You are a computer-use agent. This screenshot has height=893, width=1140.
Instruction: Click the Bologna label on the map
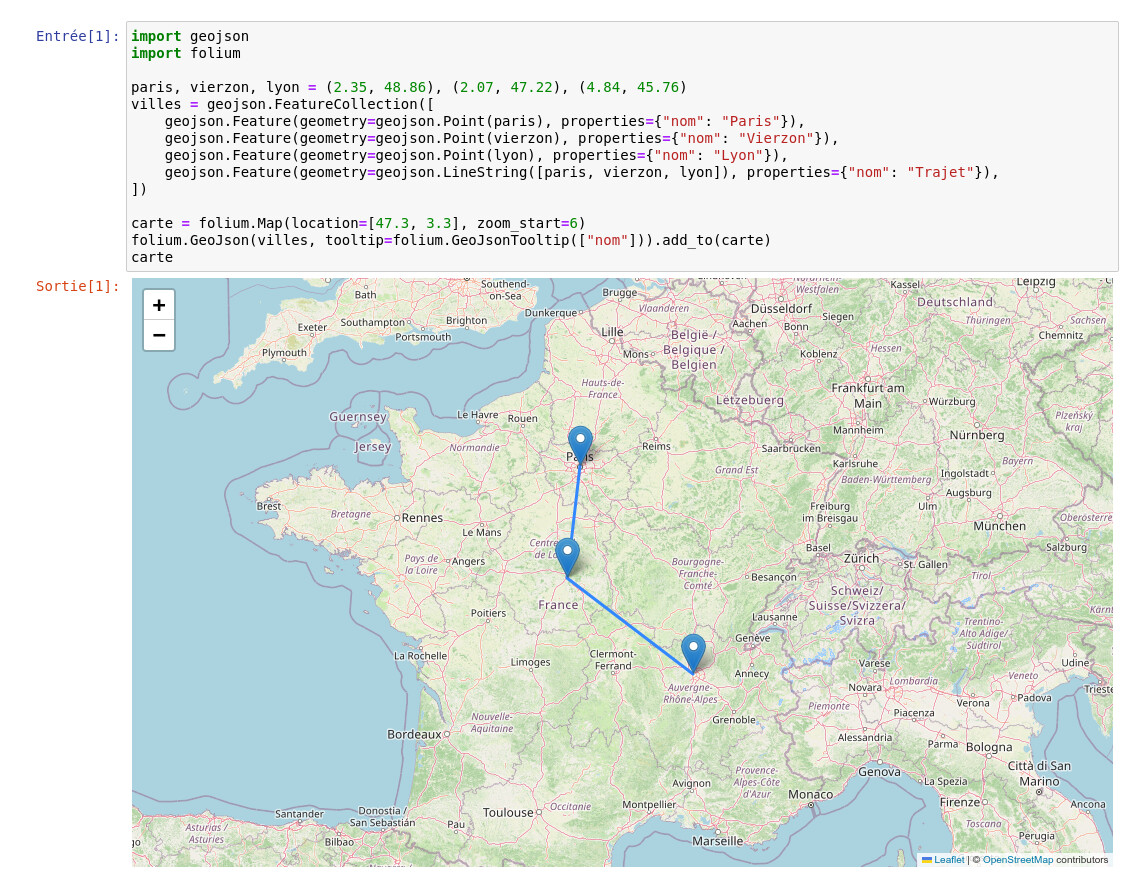click(989, 747)
